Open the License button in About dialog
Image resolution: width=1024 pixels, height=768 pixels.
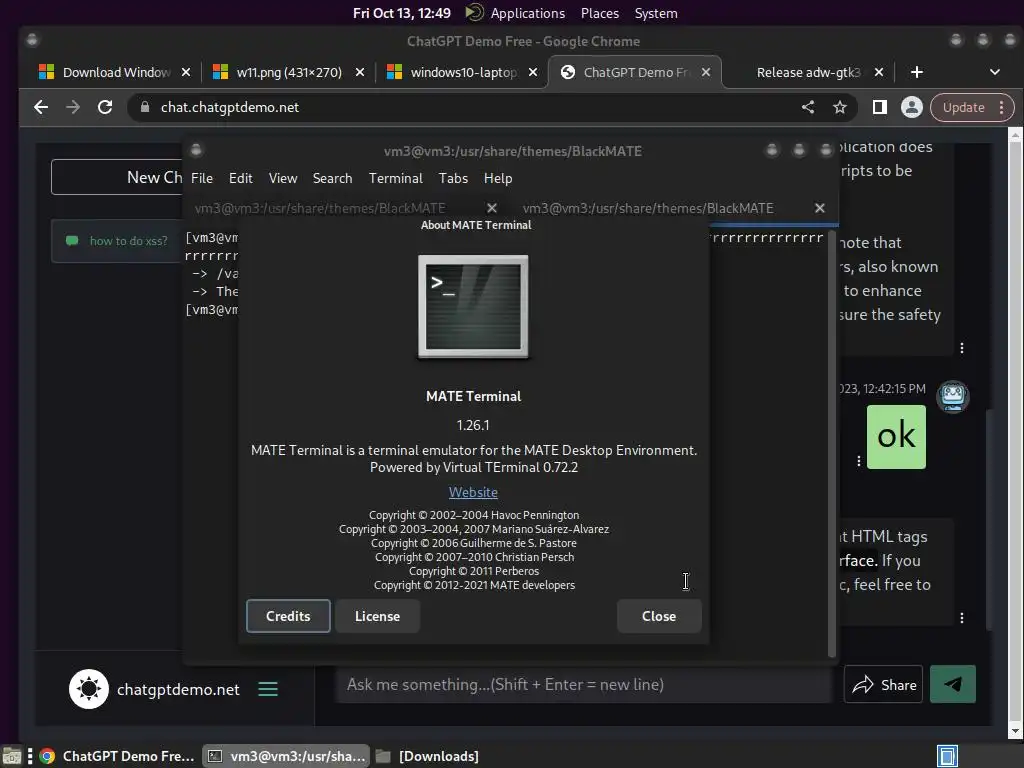[x=377, y=616]
